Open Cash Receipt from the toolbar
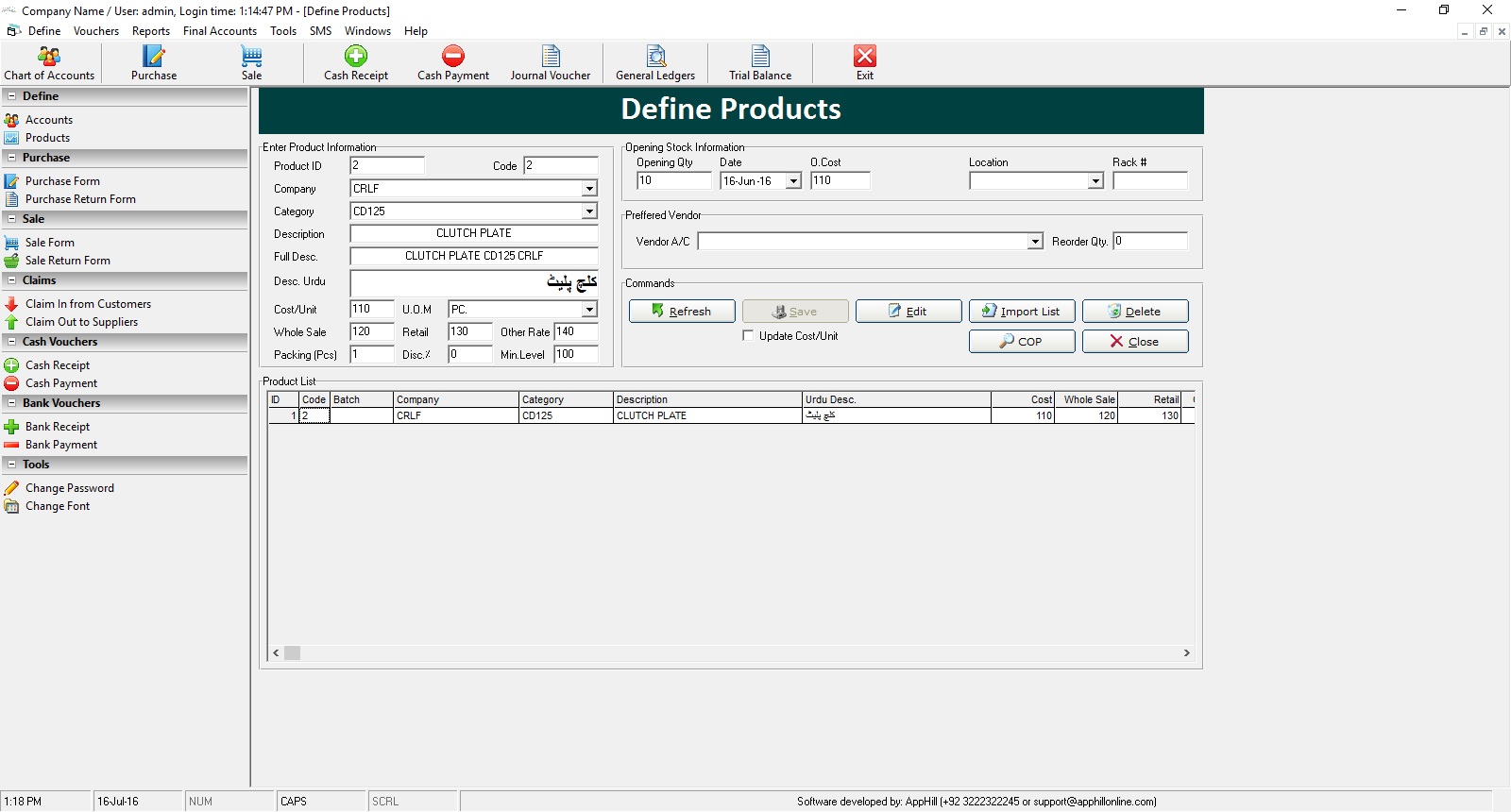 click(356, 63)
